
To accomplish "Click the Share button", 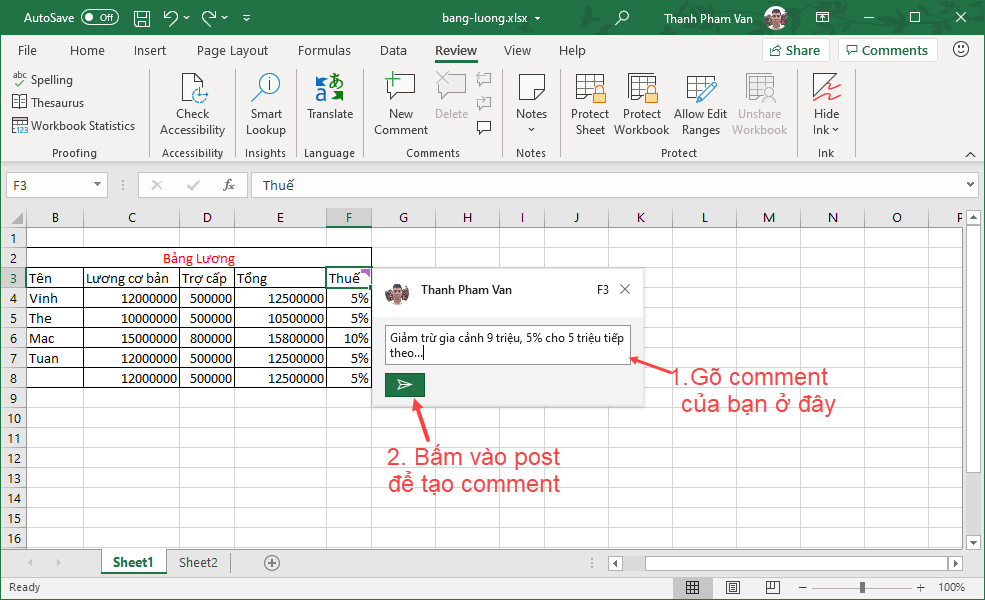I will (795, 50).
